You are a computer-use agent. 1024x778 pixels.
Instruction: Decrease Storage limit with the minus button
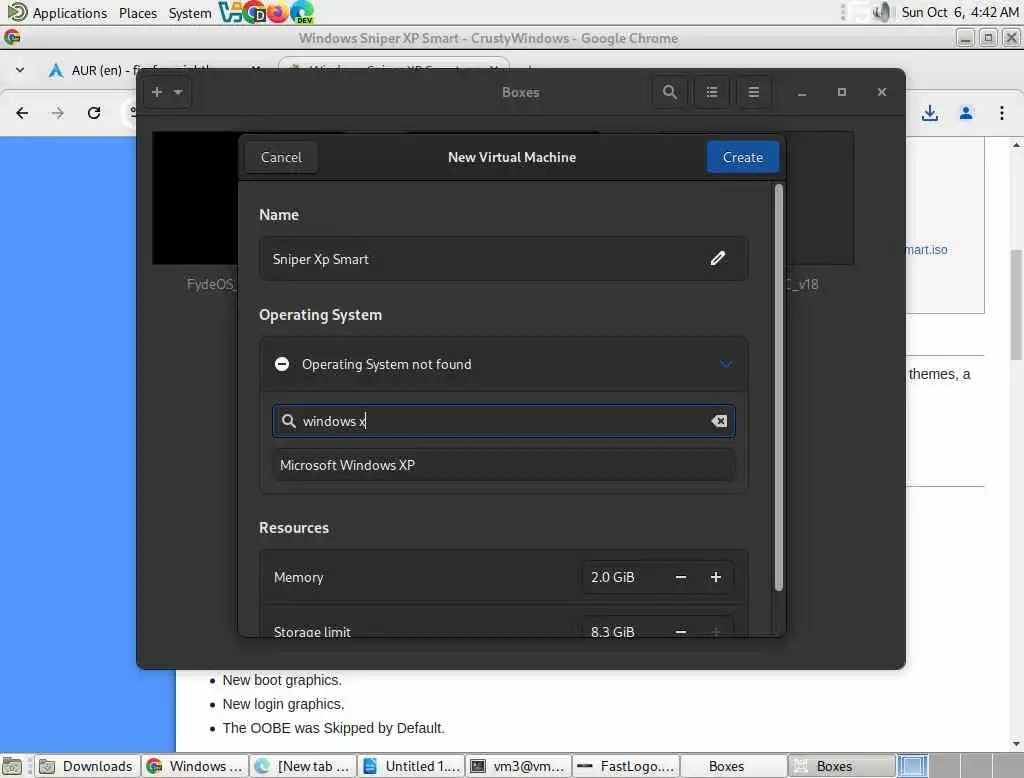(680, 631)
